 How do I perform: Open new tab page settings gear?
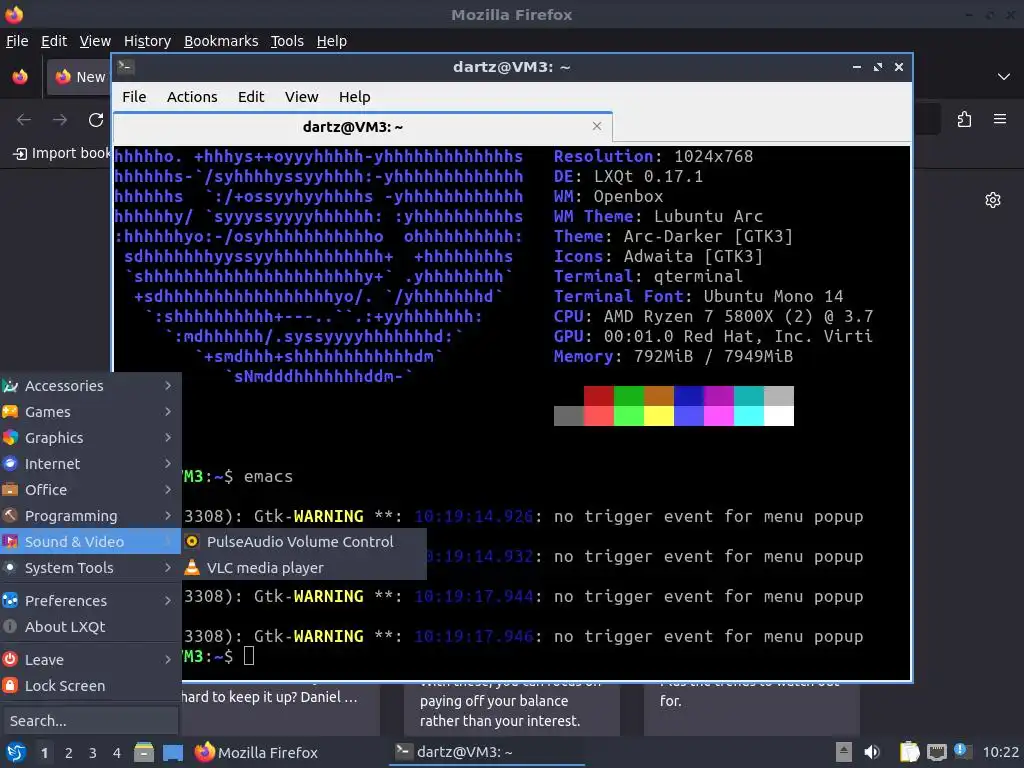tap(993, 200)
